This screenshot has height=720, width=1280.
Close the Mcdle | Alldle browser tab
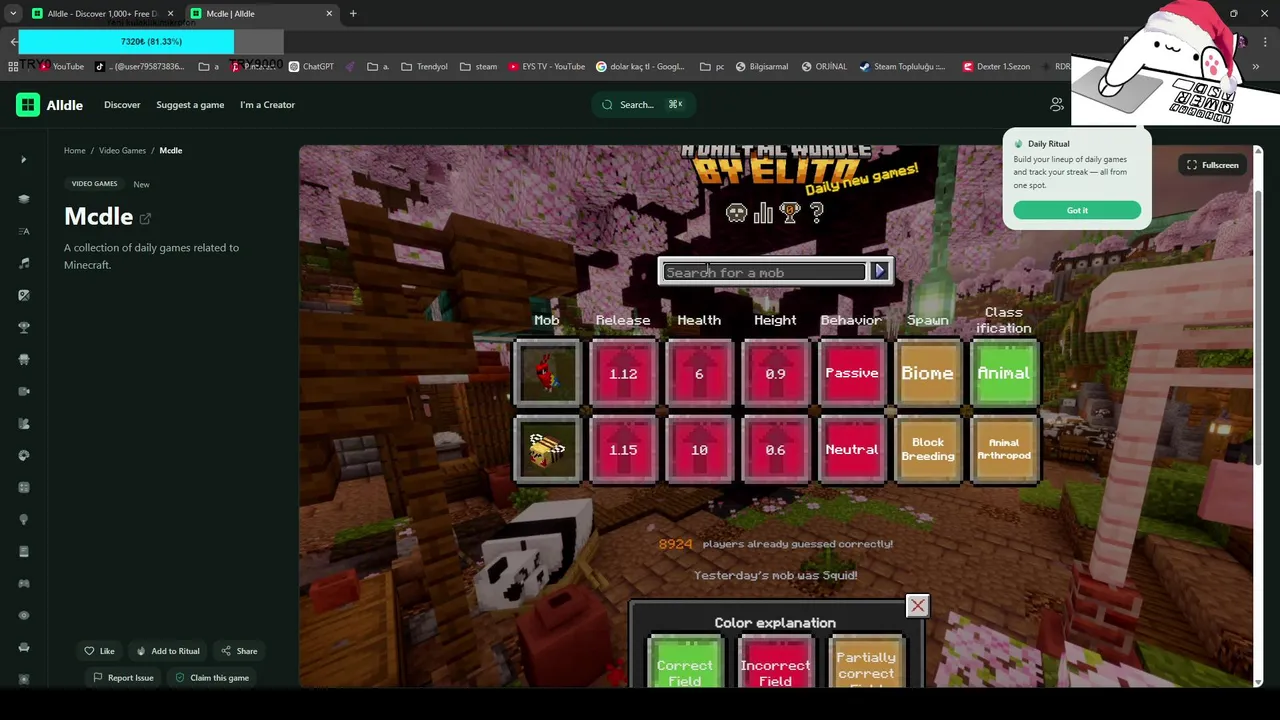(x=329, y=14)
